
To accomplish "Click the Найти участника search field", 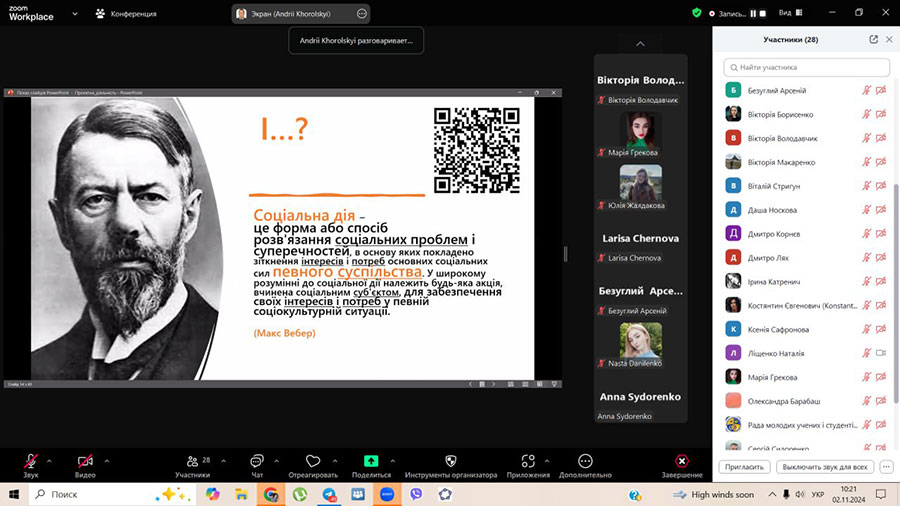I will [806, 67].
